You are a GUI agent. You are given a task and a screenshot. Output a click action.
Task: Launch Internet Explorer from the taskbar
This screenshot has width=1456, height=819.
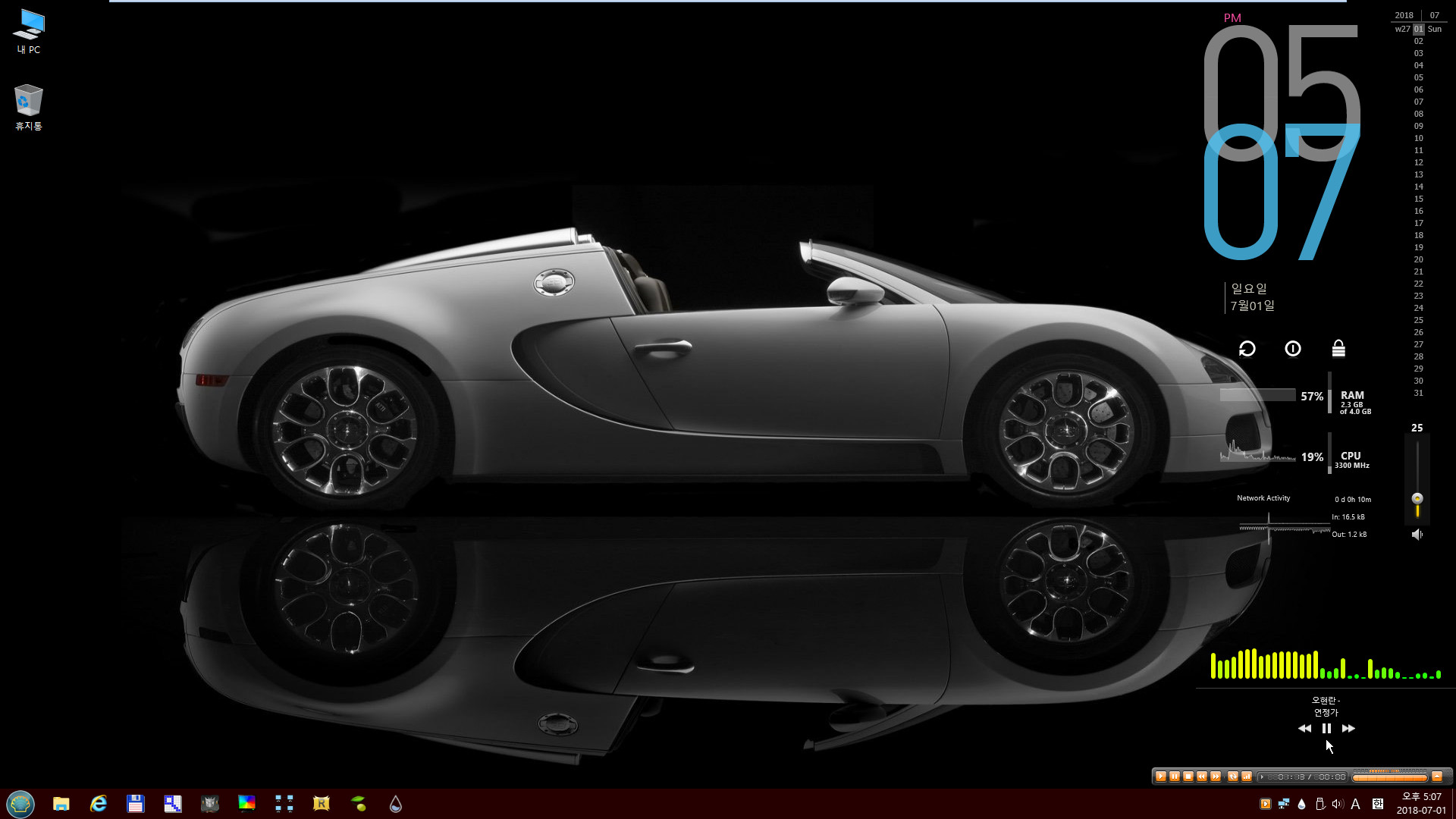click(99, 804)
